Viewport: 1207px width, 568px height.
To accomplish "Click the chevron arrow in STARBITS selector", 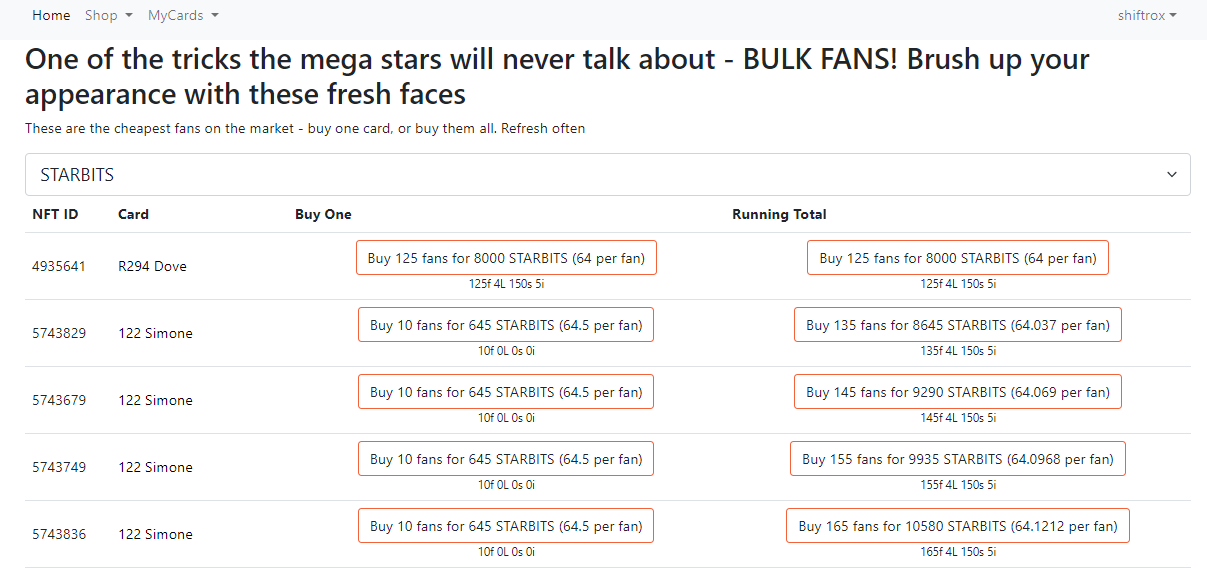I will coord(1172,175).
